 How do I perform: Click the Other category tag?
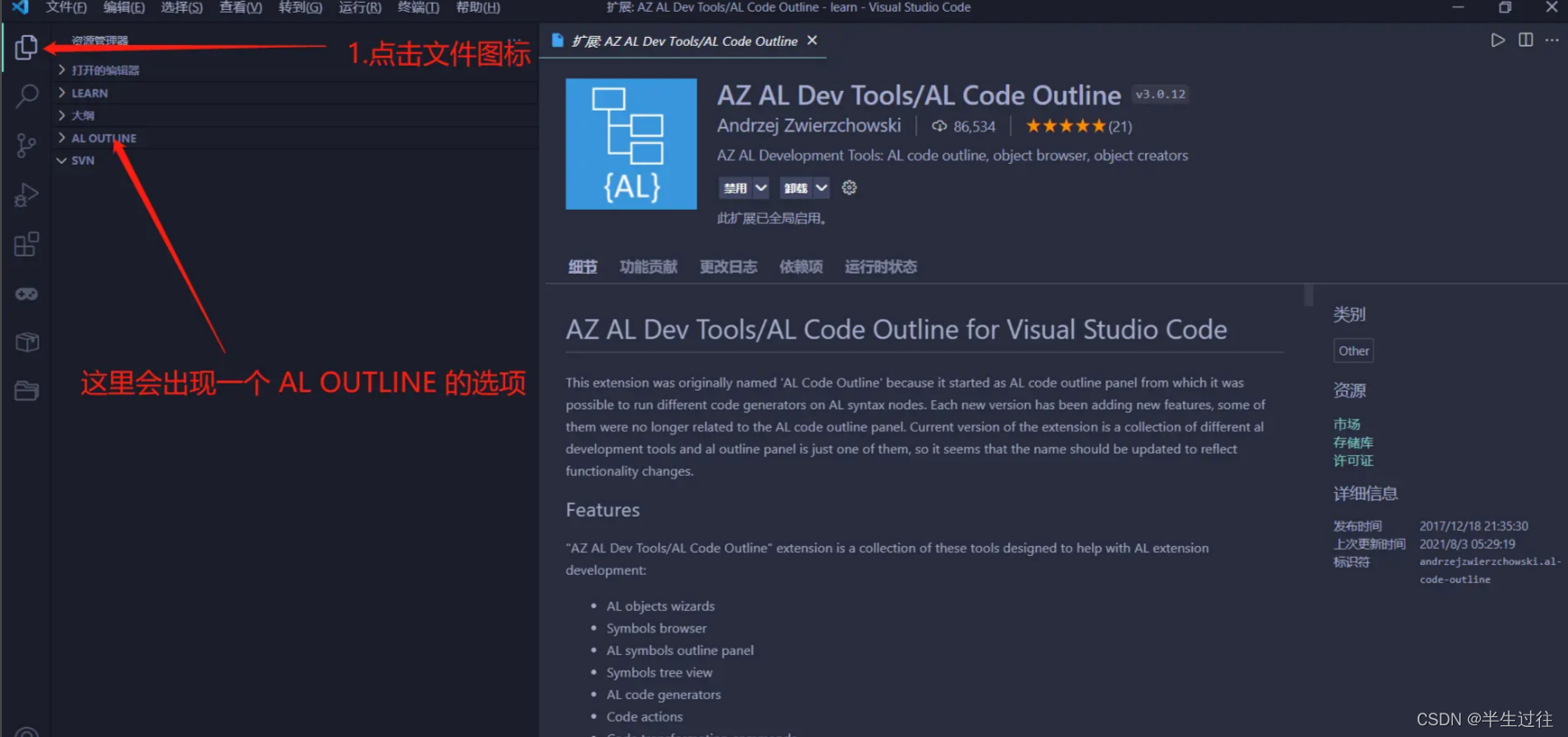tap(1353, 351)
